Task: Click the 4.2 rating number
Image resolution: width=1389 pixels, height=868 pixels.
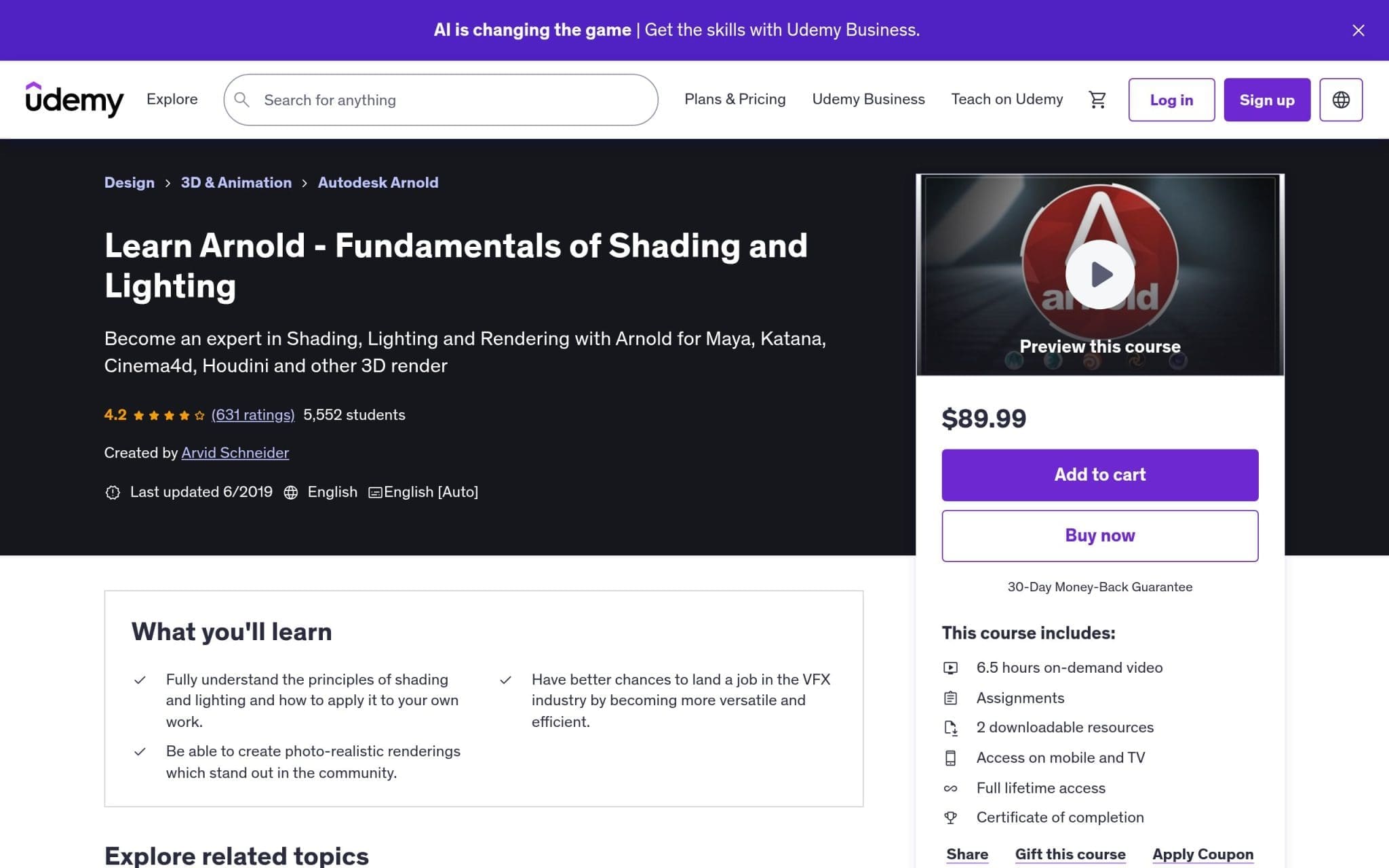Action: [115, 415]
